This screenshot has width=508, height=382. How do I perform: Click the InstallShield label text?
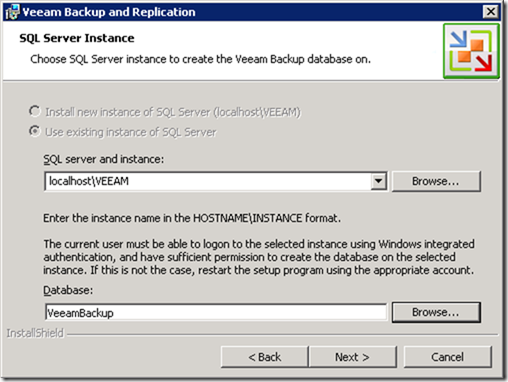[35, 333]
